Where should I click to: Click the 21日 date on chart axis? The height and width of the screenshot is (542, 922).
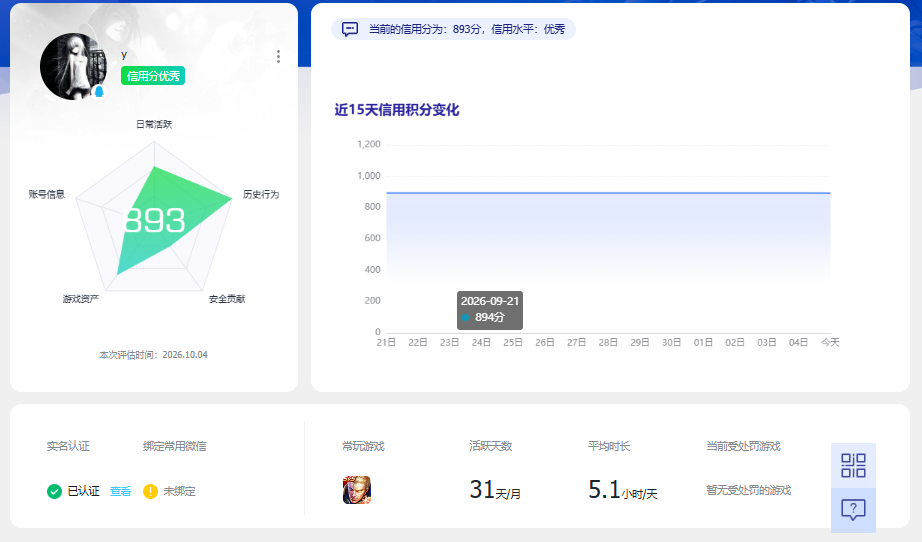386,342
